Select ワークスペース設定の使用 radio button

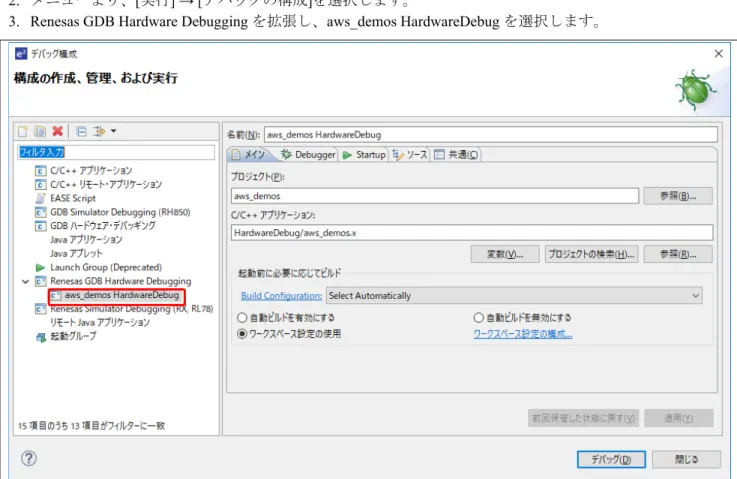(x=242, y=334)
